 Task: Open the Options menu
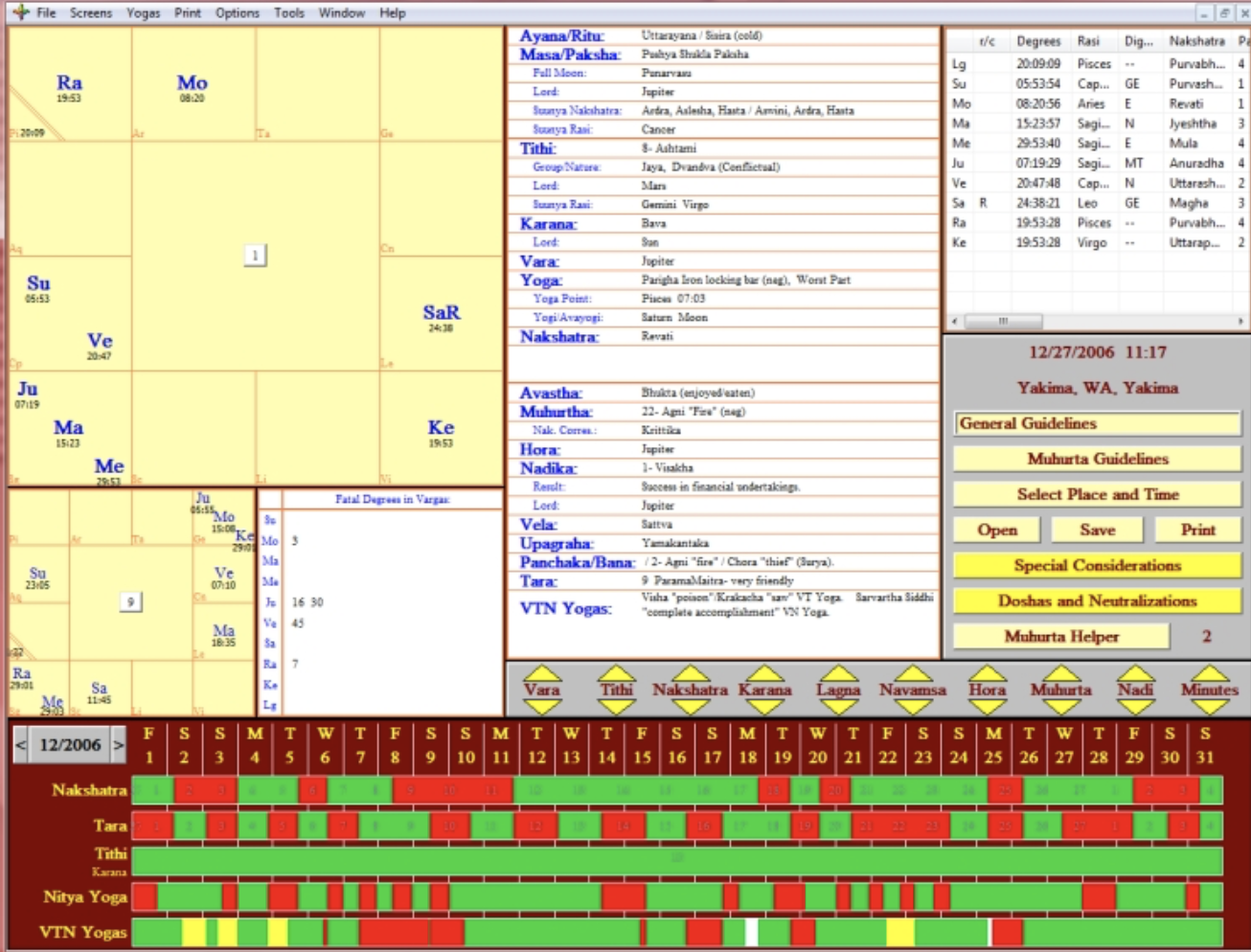tap(238, 12)
